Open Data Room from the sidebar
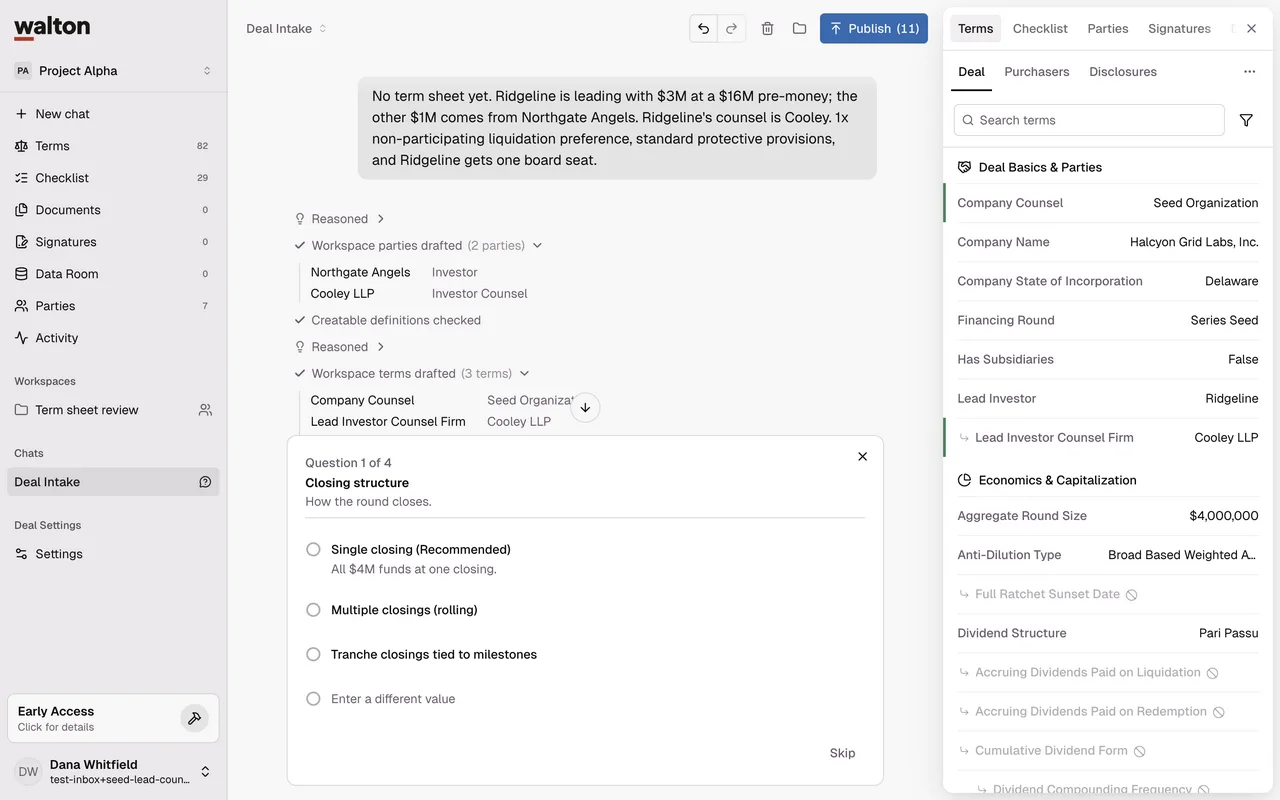This screenshot has width=1280, height=800. coord(113,274)
